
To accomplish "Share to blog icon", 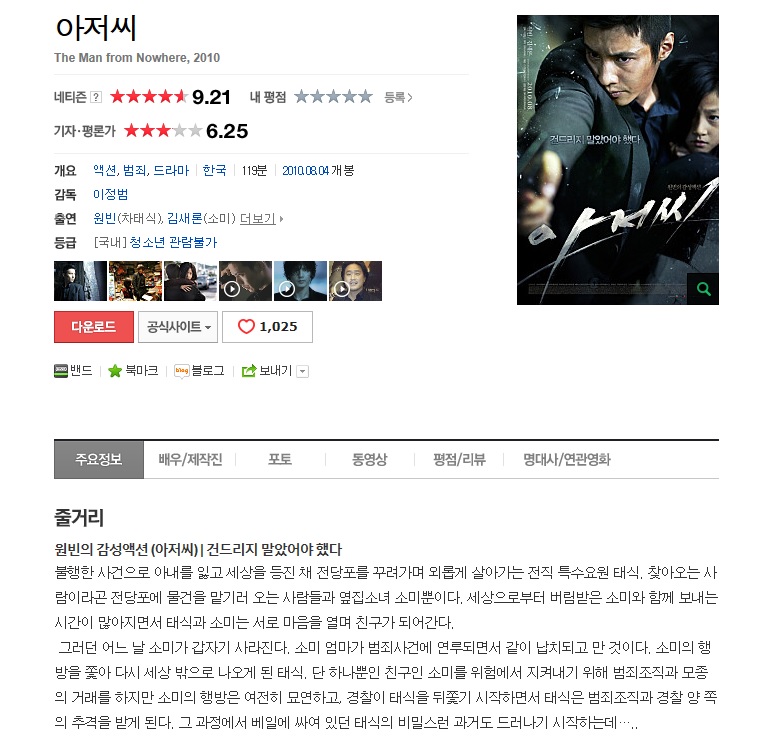I will (x=182, y=371).
